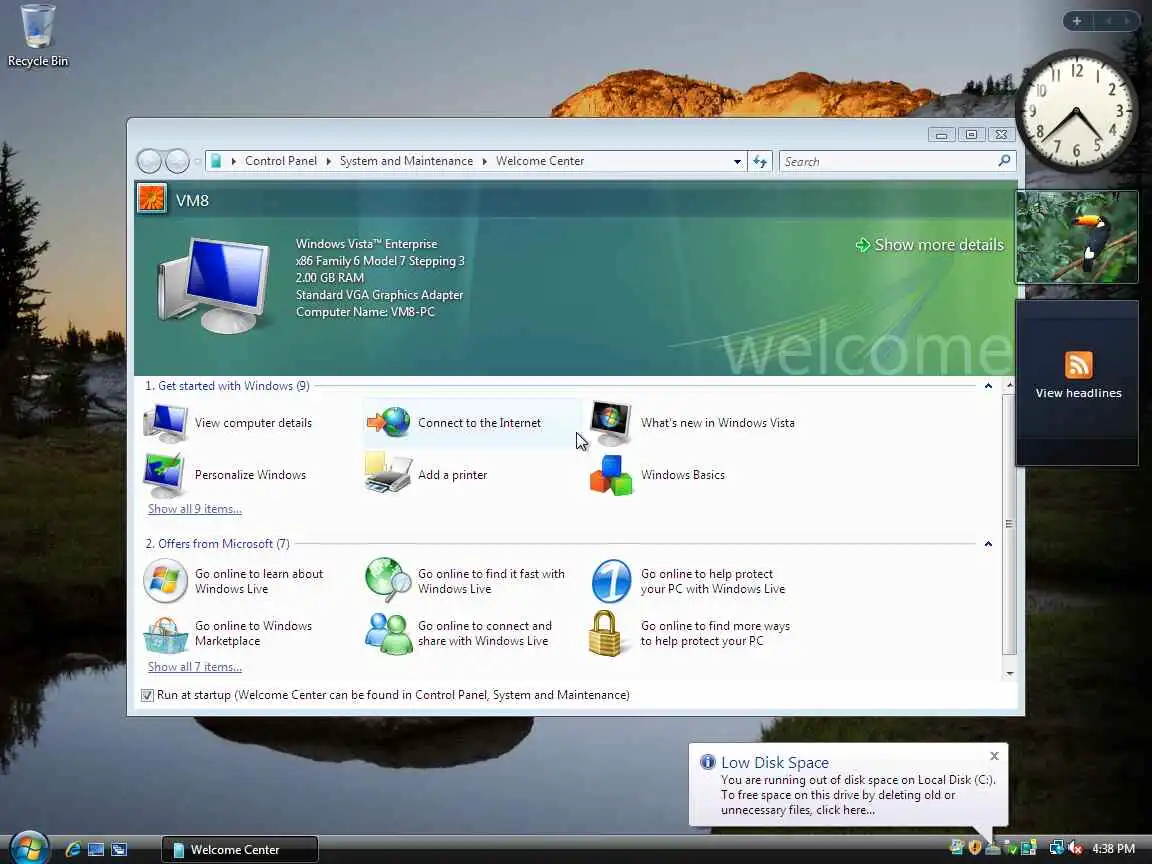Expand arrow after System and Maintenance breadcrumb
The height and width of the screenshot is (864, 1152).
pos(485,161)
